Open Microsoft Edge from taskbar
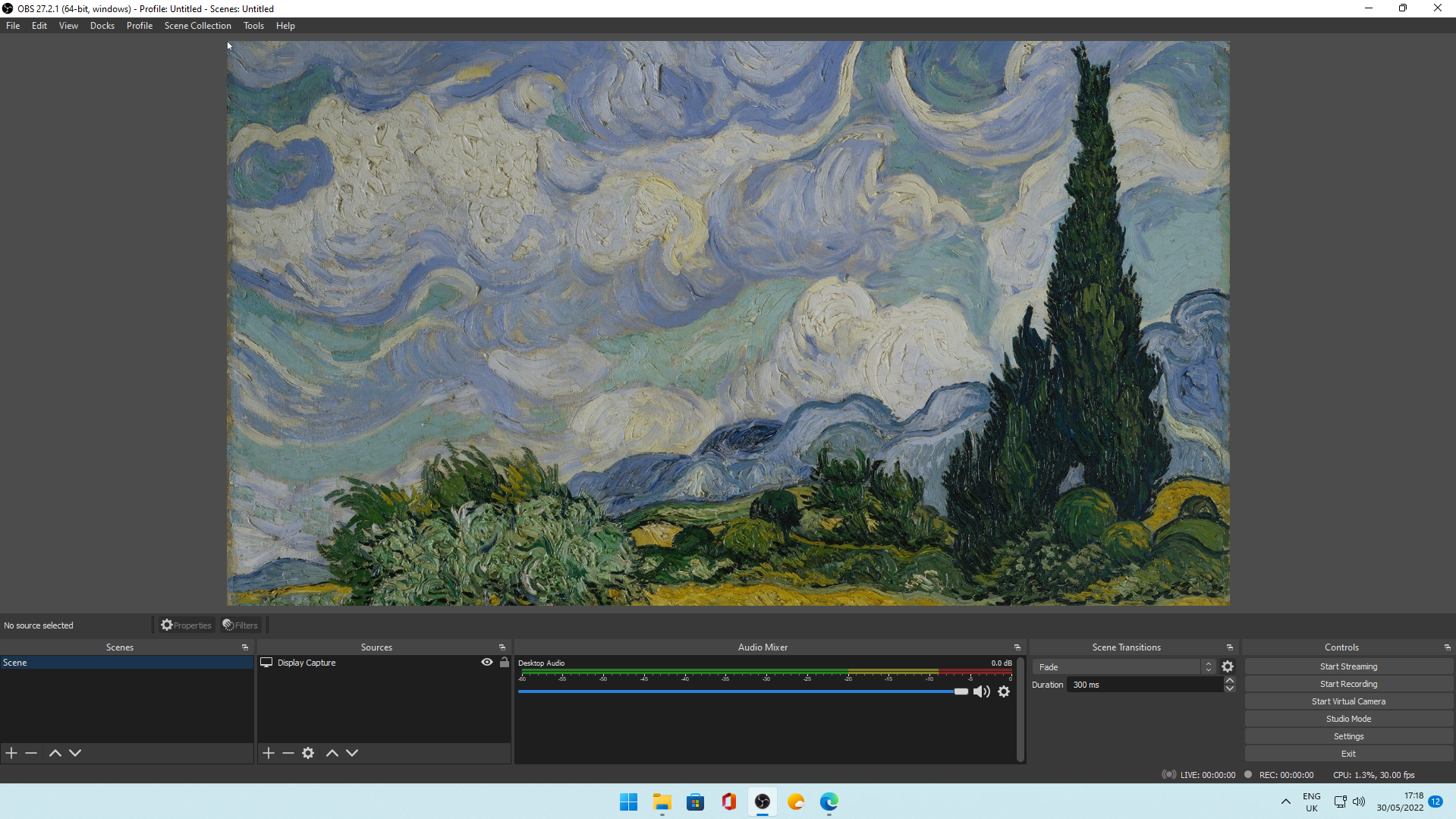The height and width of the screenshot is (819, 1456). point(829,802)
